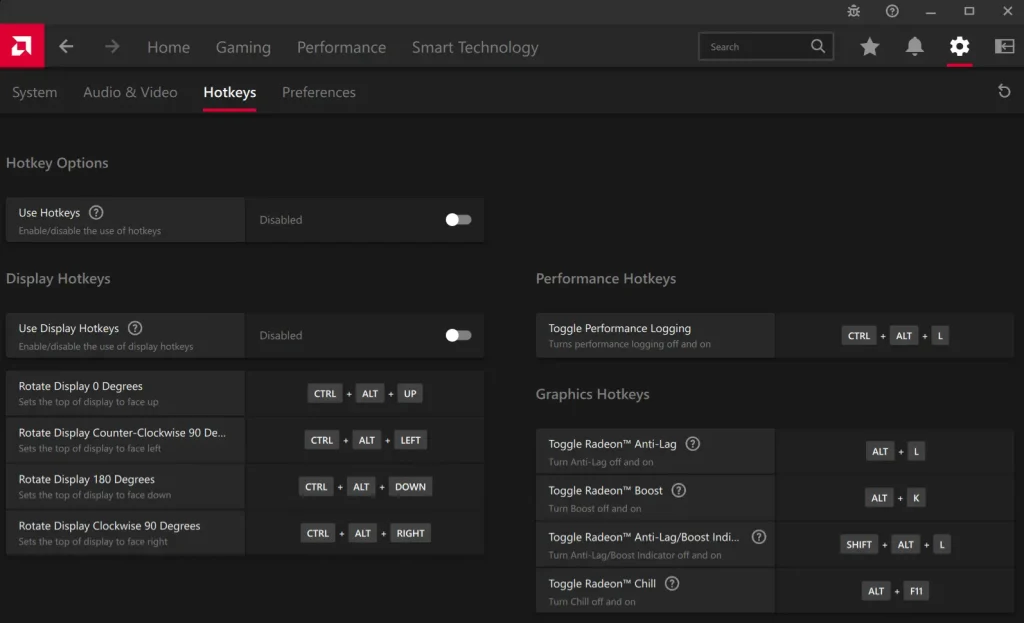The width and height of the screenshot is (1024, 623).
Task: Enable the Use Hotkeys switch
Action: [x=458, y=220]
